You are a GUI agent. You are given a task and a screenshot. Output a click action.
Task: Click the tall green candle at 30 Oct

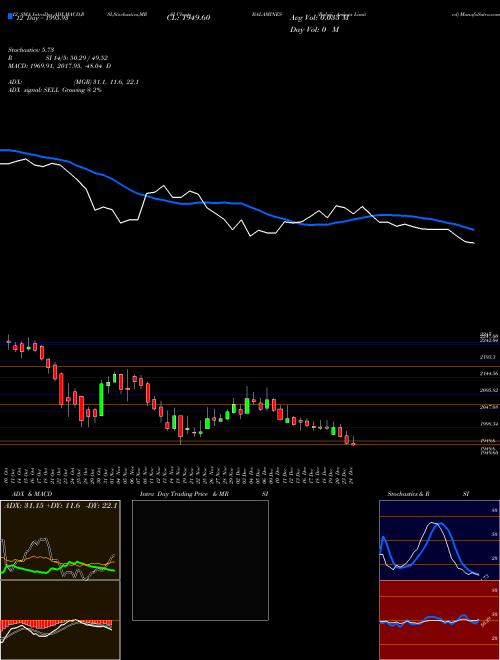[101, 399]
